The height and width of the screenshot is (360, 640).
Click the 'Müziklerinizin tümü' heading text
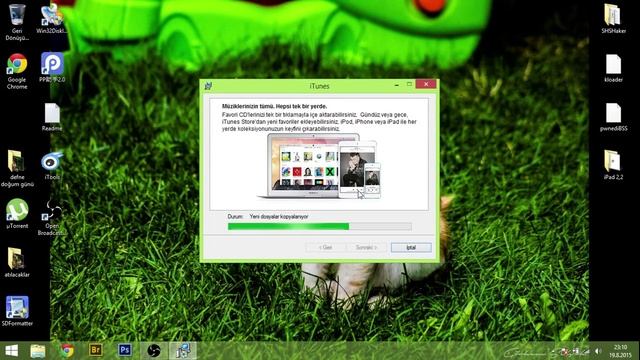pyautogui.click(x=274, y=106)
